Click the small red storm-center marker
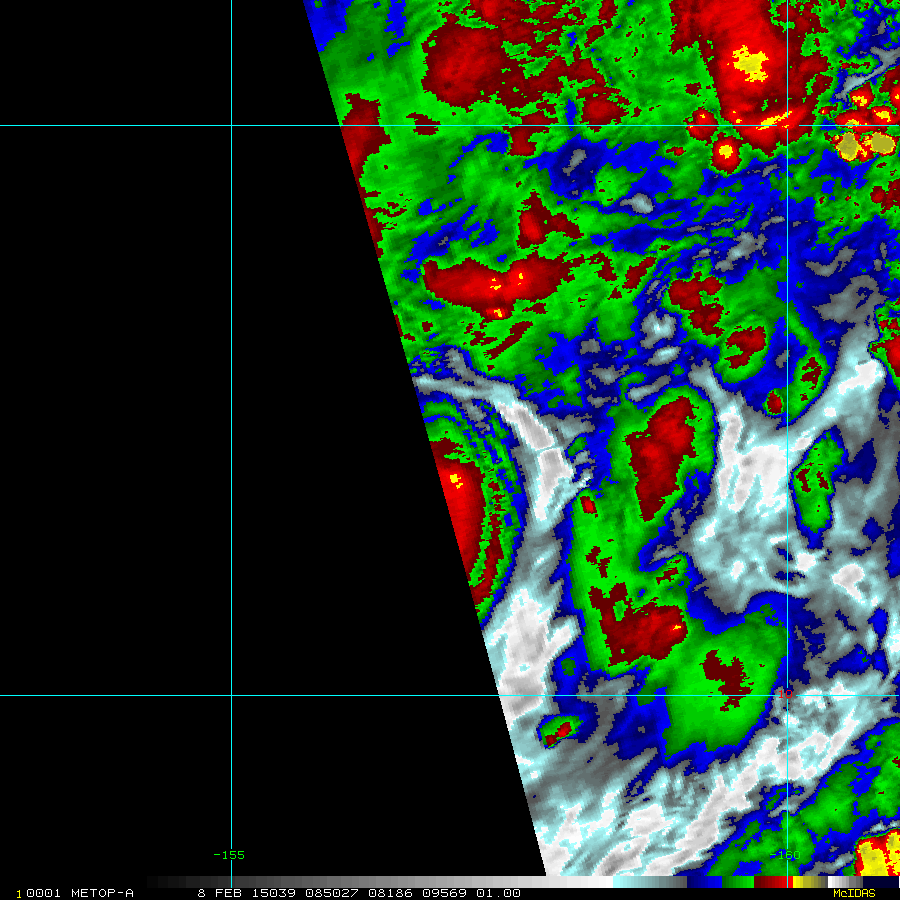900x900 pixels. [788, 692]
